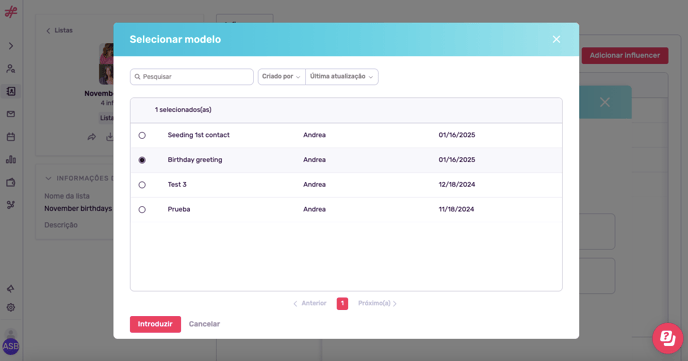Viewport: 688px width, 361px height.
Task: Go to Anterior page
Action: 310,304
